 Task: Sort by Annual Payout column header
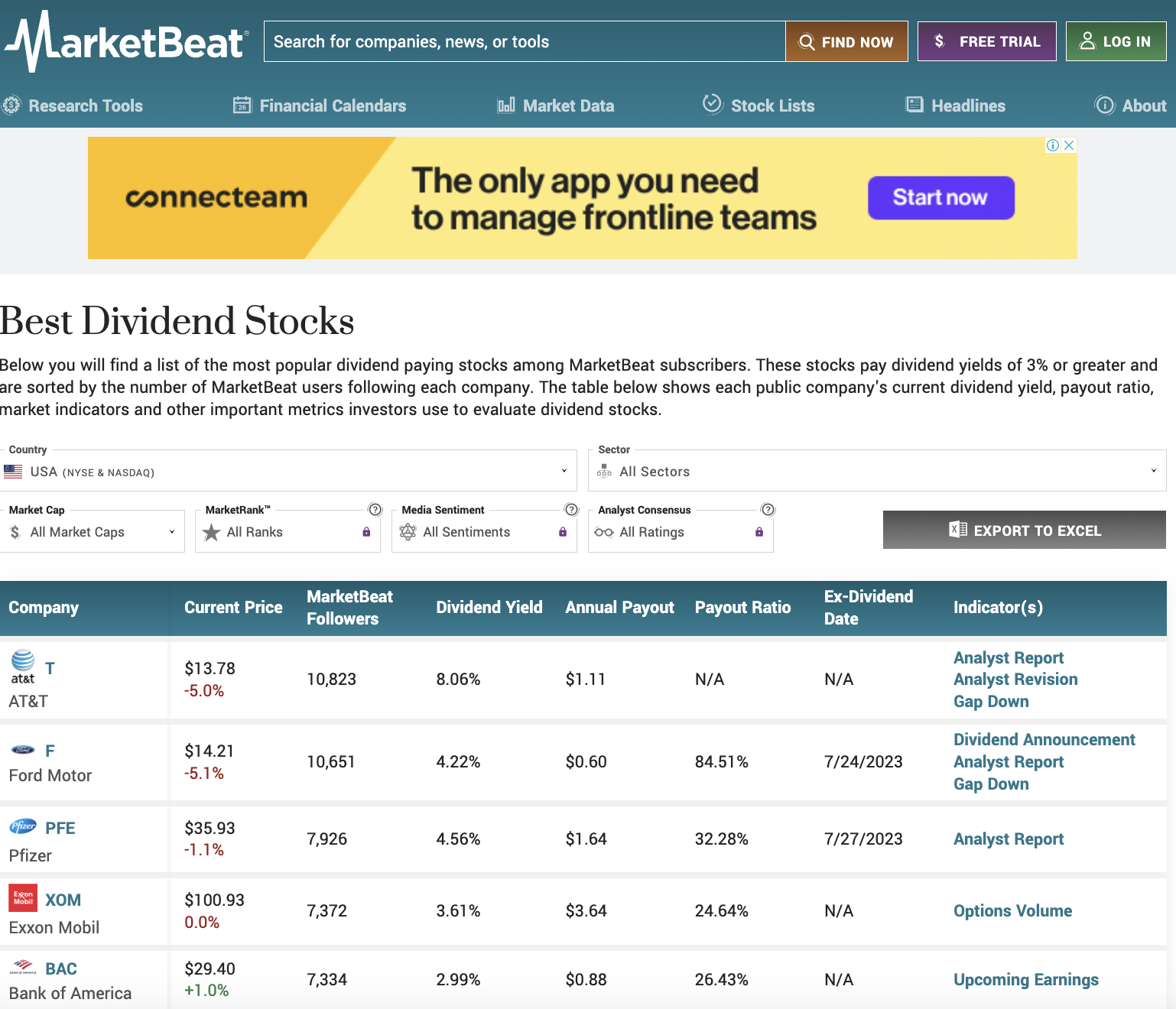click(x=619, y=608)
